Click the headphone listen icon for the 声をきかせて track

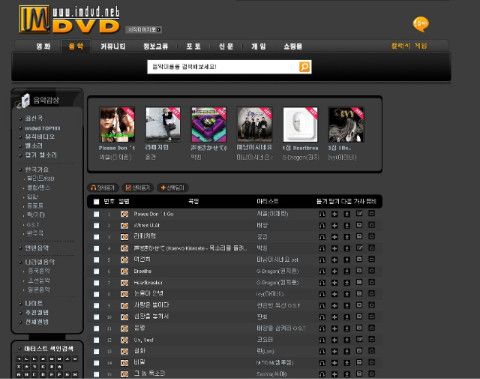tap(322, 248)
